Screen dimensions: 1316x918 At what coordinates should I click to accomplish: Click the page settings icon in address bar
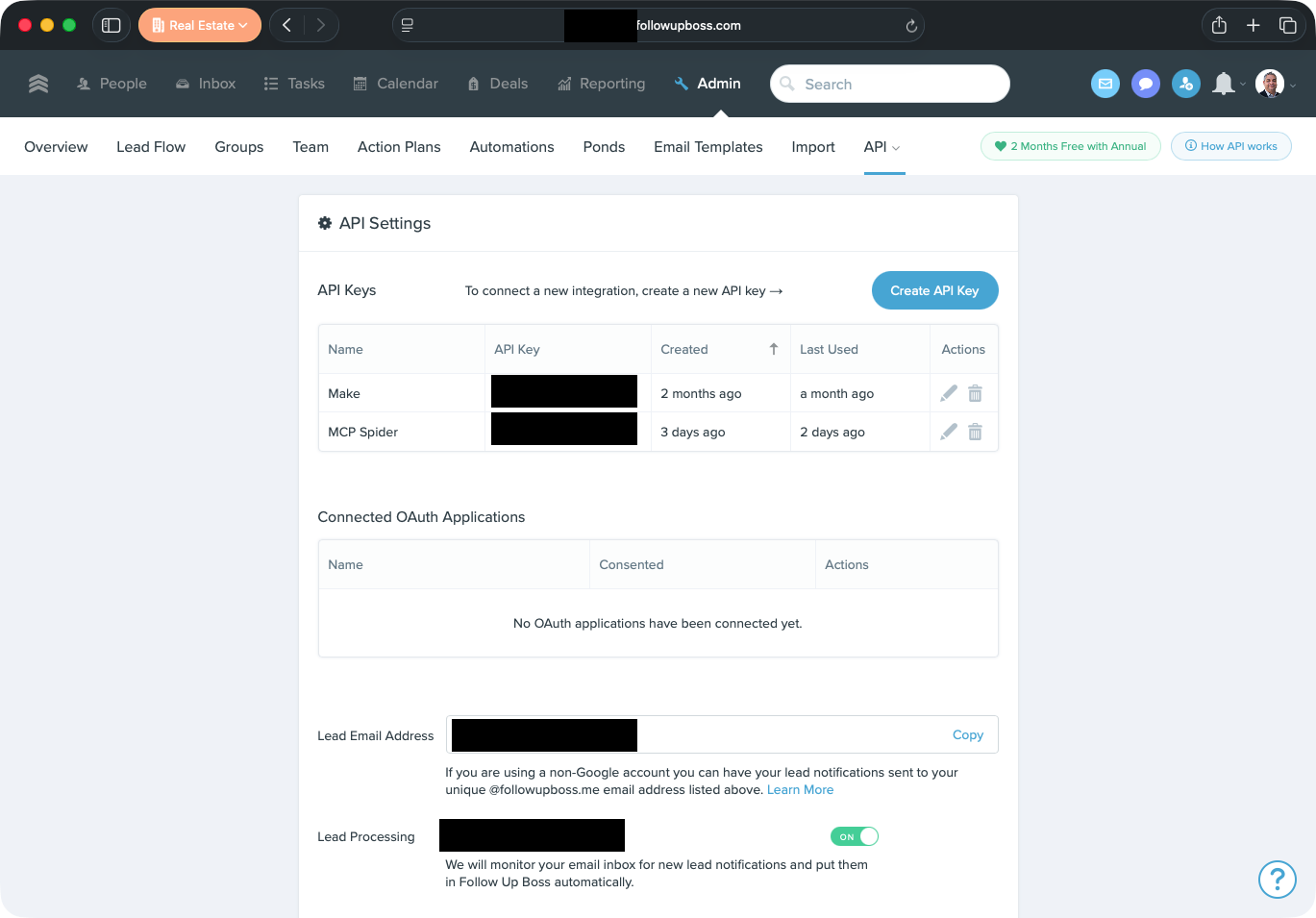pos(408,25)
